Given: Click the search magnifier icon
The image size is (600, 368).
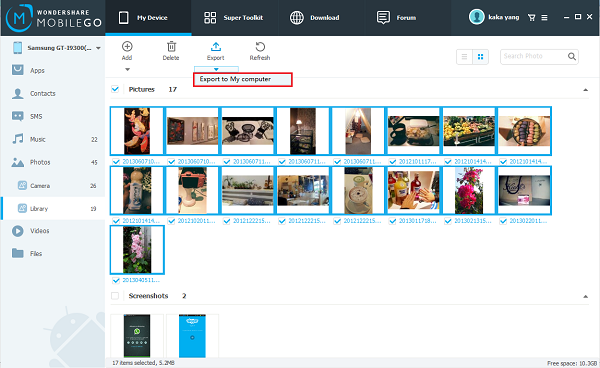Looking at the screenshot, I should (572, 57).
